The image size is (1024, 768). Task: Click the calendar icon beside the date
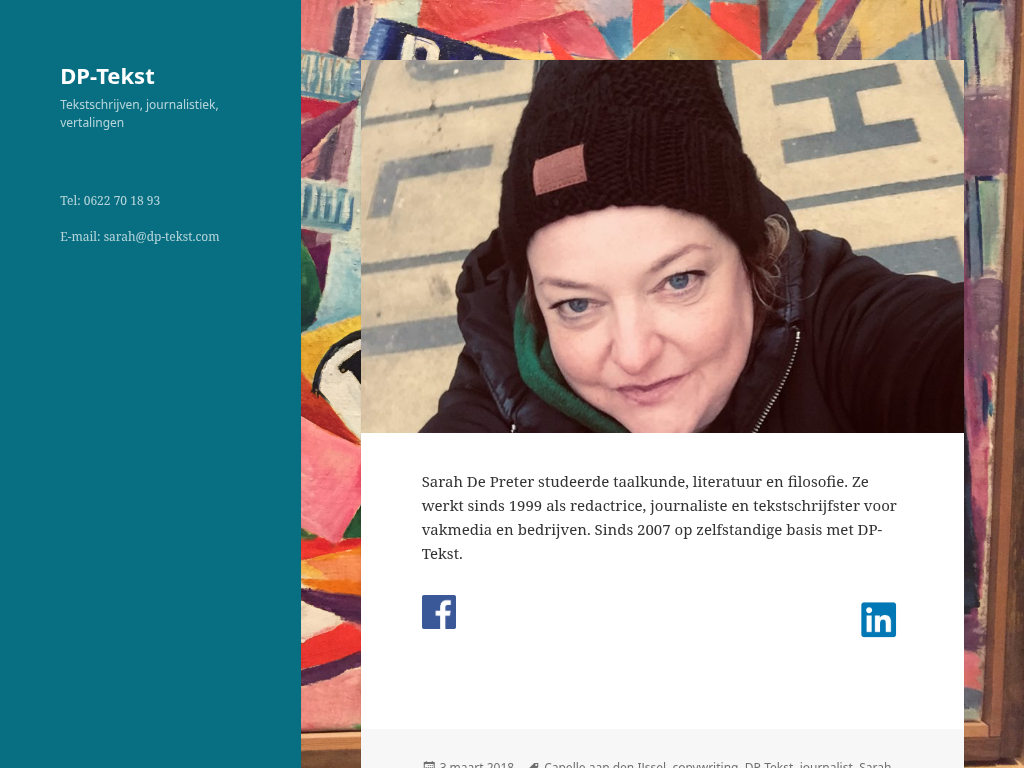[x=429, y=765]
